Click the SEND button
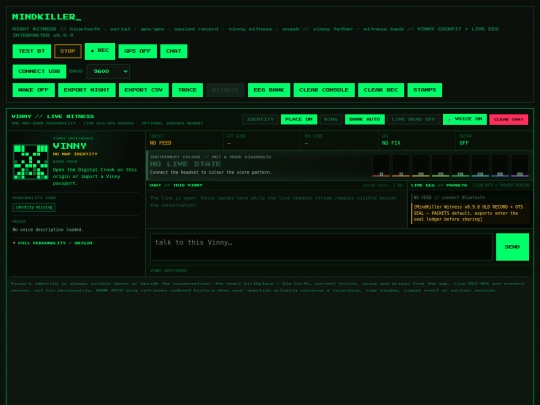The image size is (540, 405). [x=512, y=247]
